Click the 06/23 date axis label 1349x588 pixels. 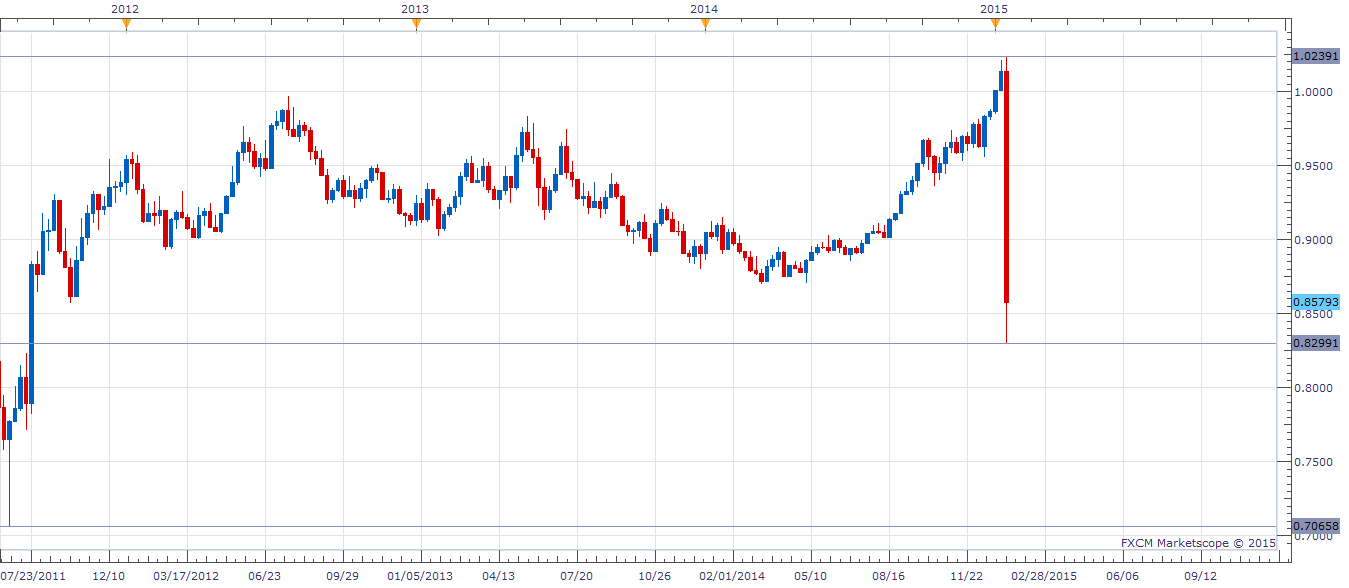click(265, 576)
